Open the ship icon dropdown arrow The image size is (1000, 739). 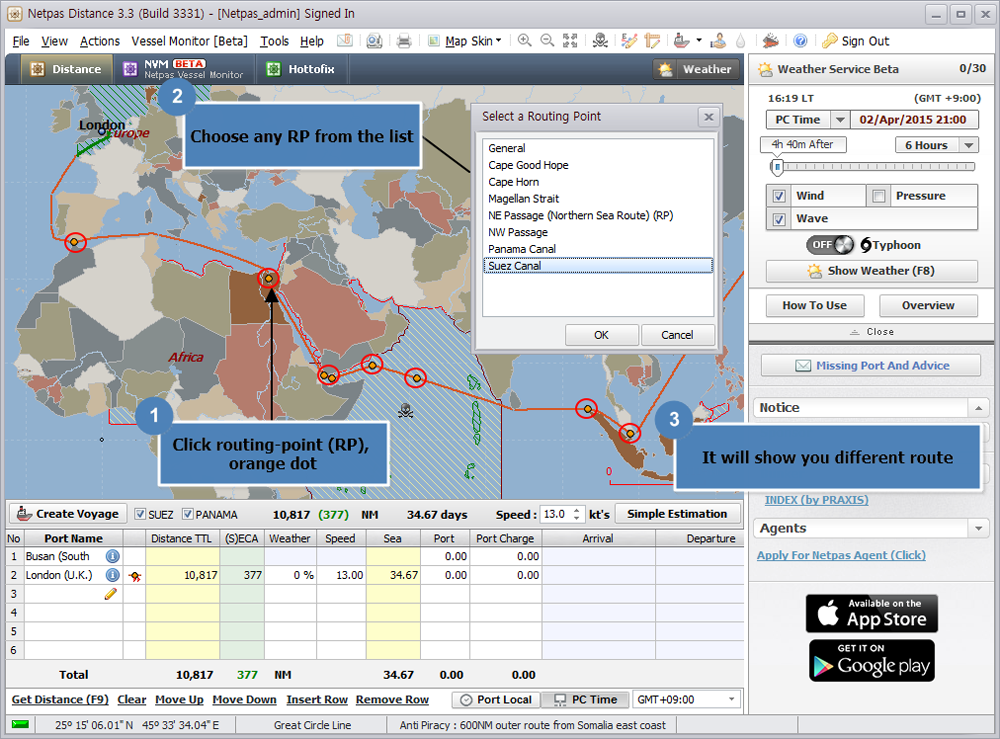[x=699, y=41]
